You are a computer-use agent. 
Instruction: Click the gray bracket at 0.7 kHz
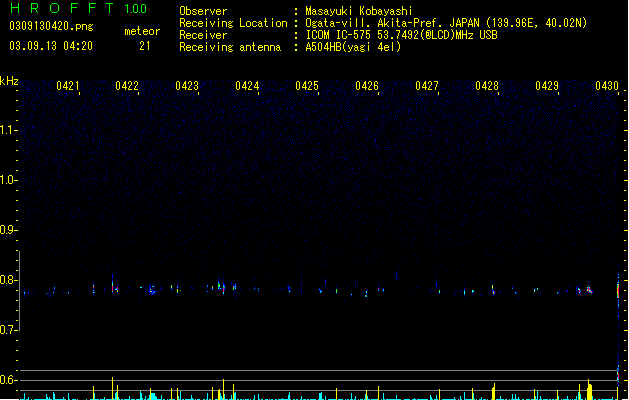pos(19,291)
